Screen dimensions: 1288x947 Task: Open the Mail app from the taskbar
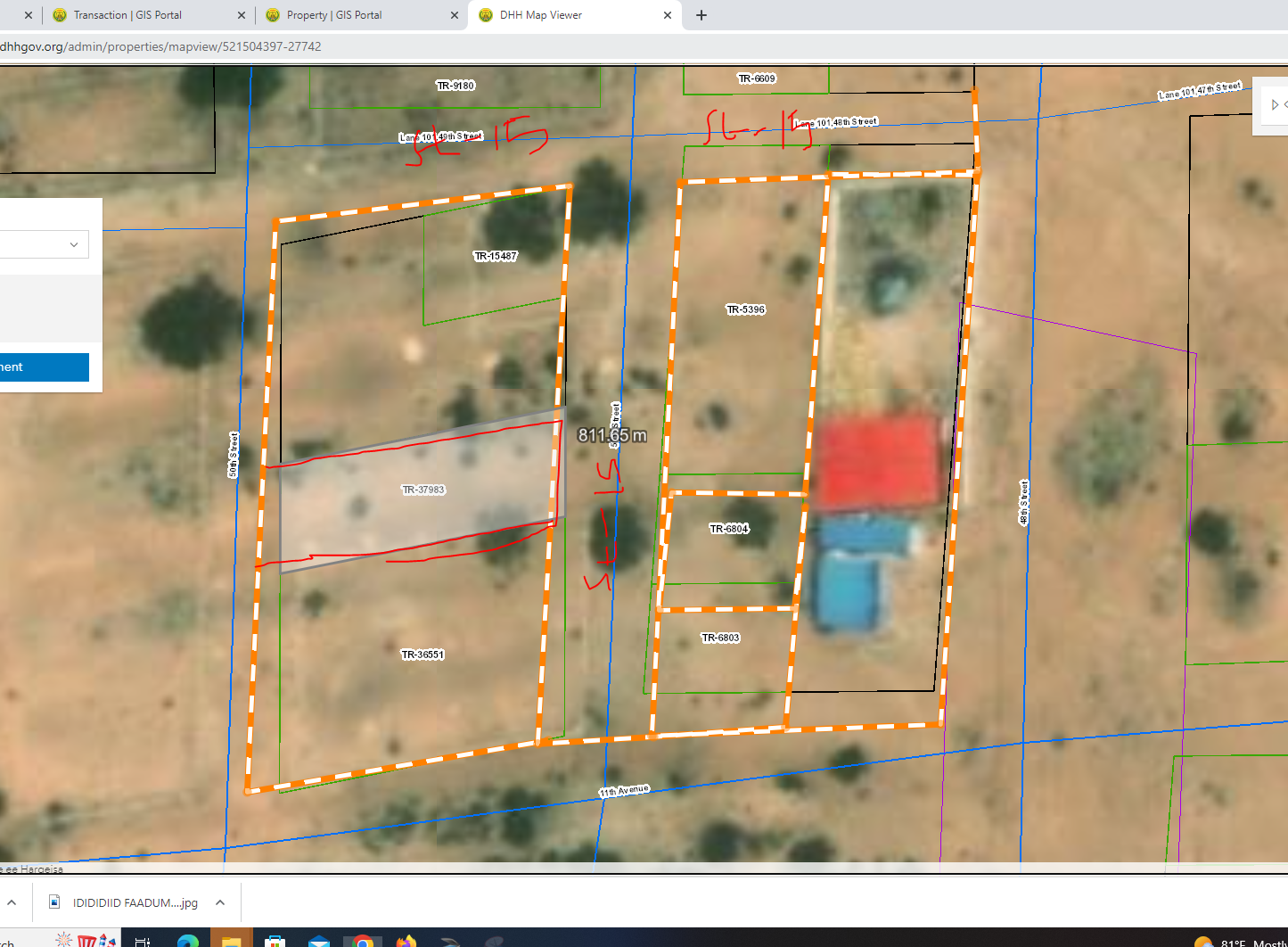tap(319, 941)
